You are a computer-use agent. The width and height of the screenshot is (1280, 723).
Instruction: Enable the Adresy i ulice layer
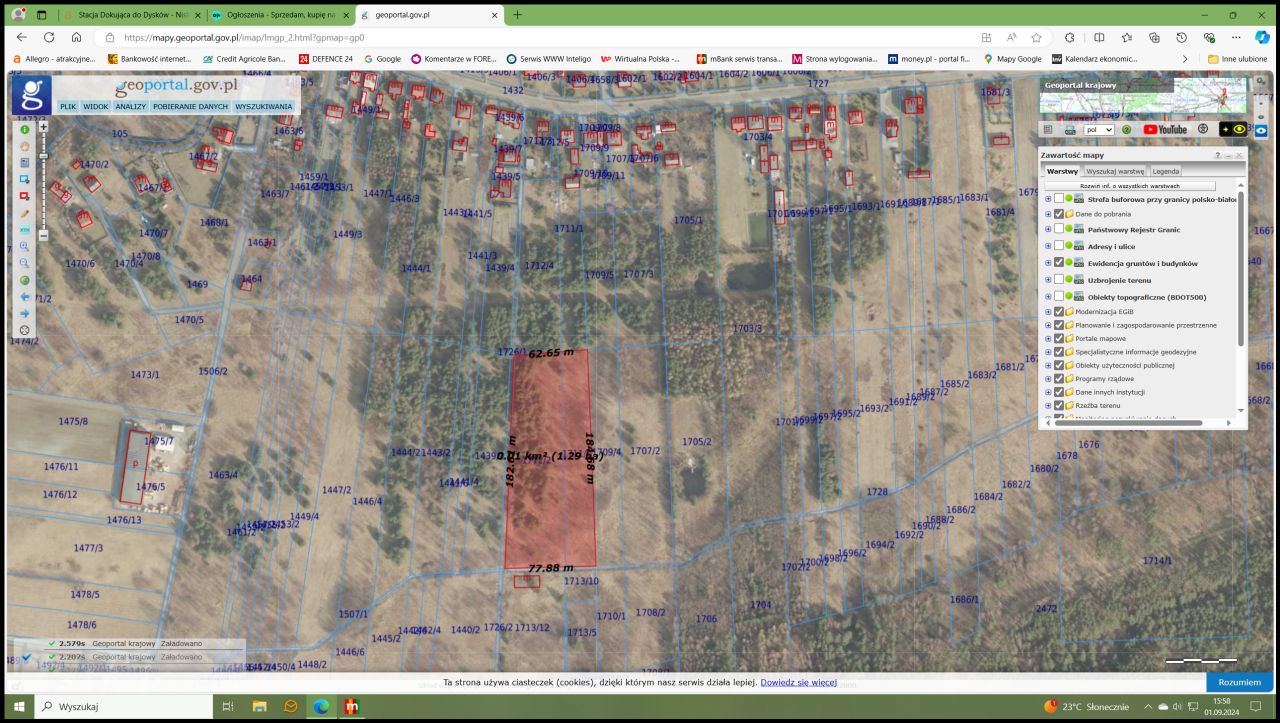click(1059, 246)
